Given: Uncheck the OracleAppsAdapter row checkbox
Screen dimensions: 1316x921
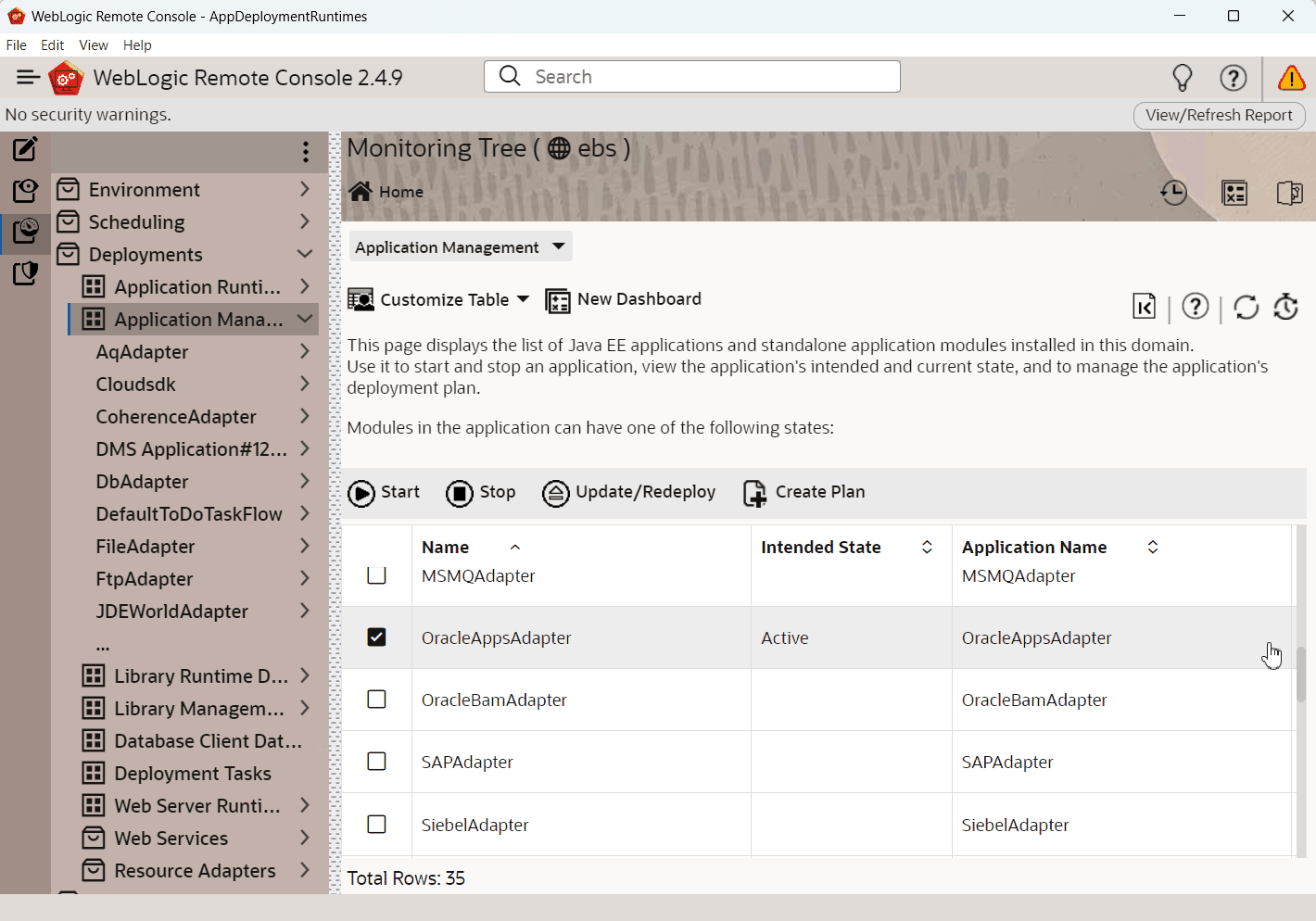Looking at the screenshot, I should coord(376,637).
